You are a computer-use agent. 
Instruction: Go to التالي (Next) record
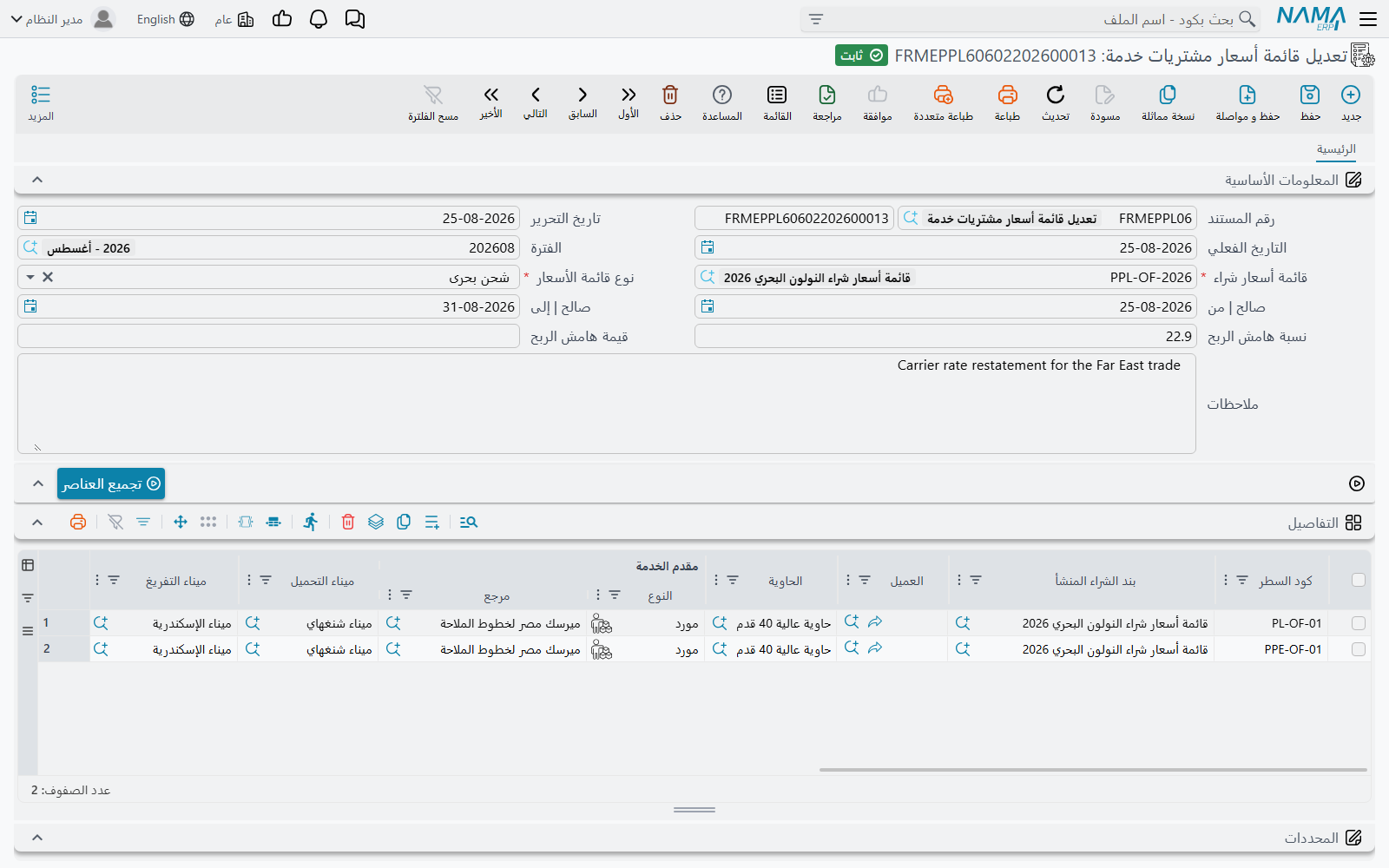(x=536, y=95)
